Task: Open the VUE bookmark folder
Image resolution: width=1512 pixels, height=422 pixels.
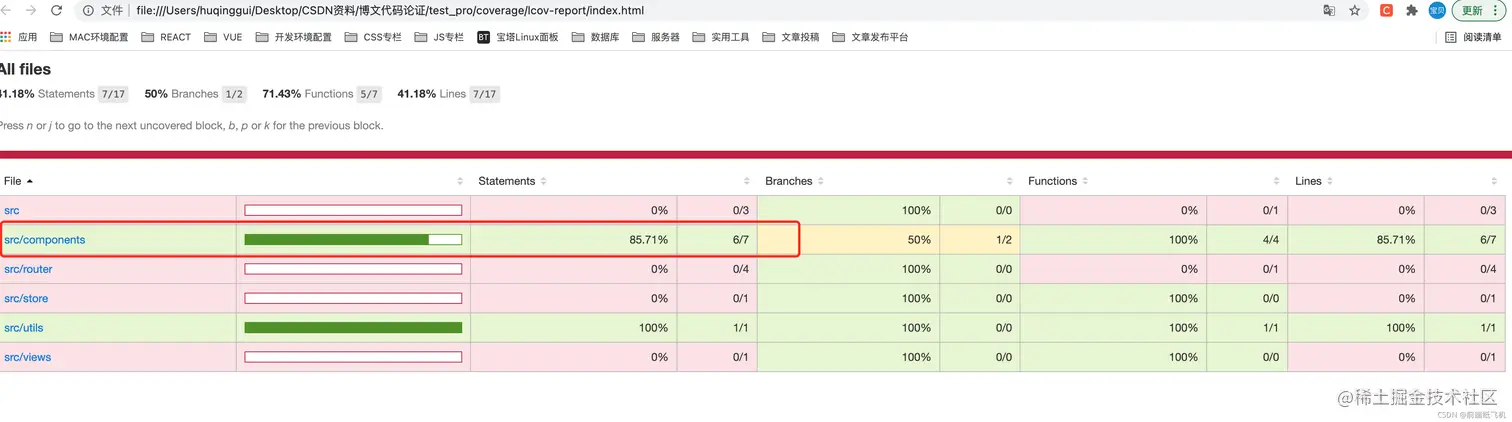Action: point(223,37)
